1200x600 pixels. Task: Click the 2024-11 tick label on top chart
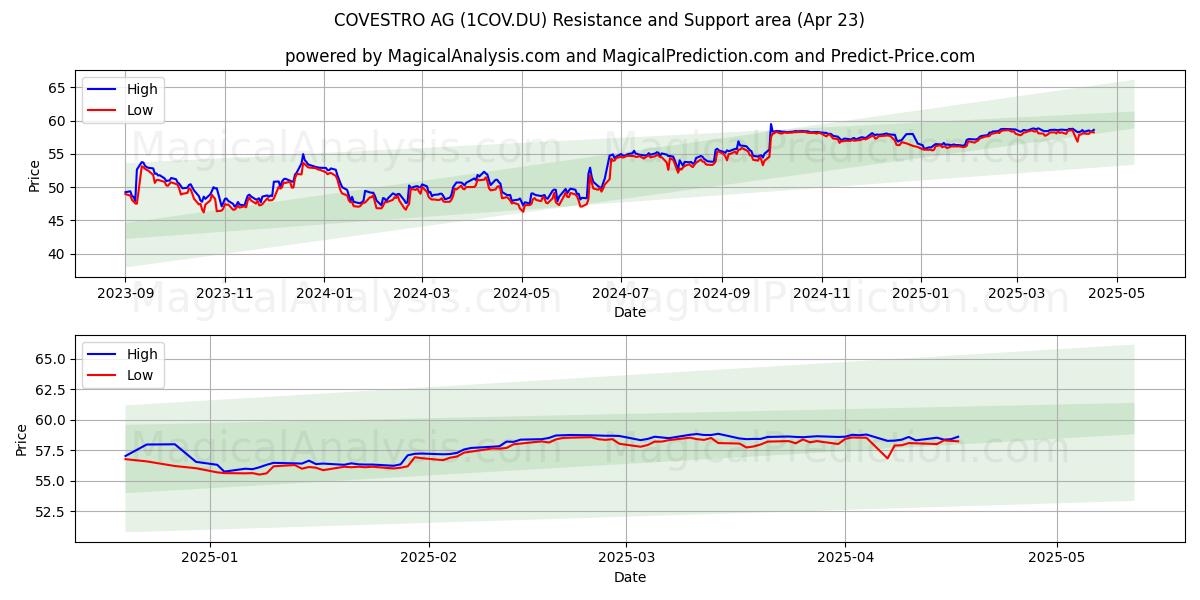click(821, 295)
